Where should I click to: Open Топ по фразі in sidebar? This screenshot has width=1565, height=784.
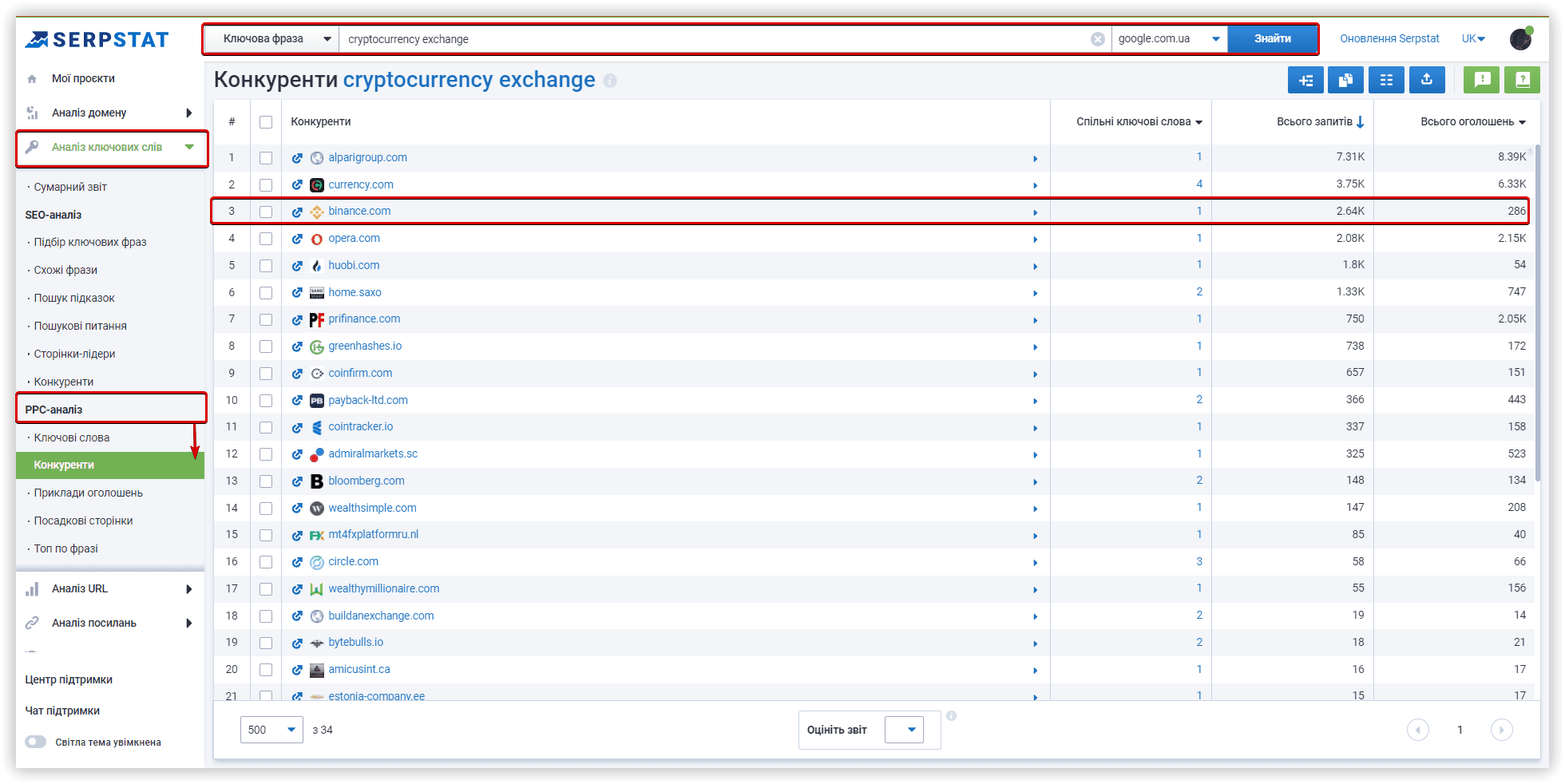coord(65,548)
